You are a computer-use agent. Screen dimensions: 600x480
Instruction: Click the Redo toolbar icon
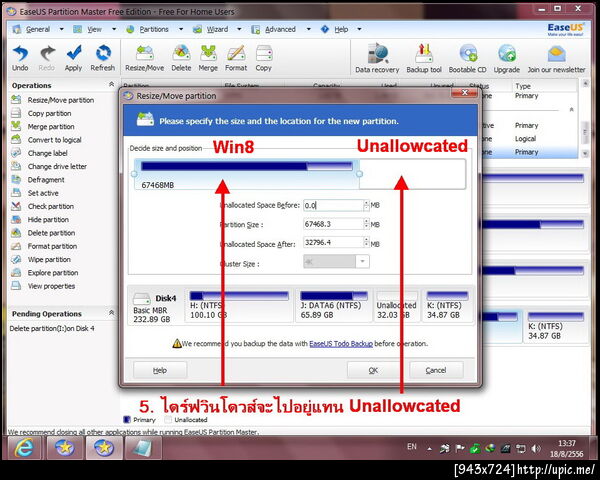point(47,58)
